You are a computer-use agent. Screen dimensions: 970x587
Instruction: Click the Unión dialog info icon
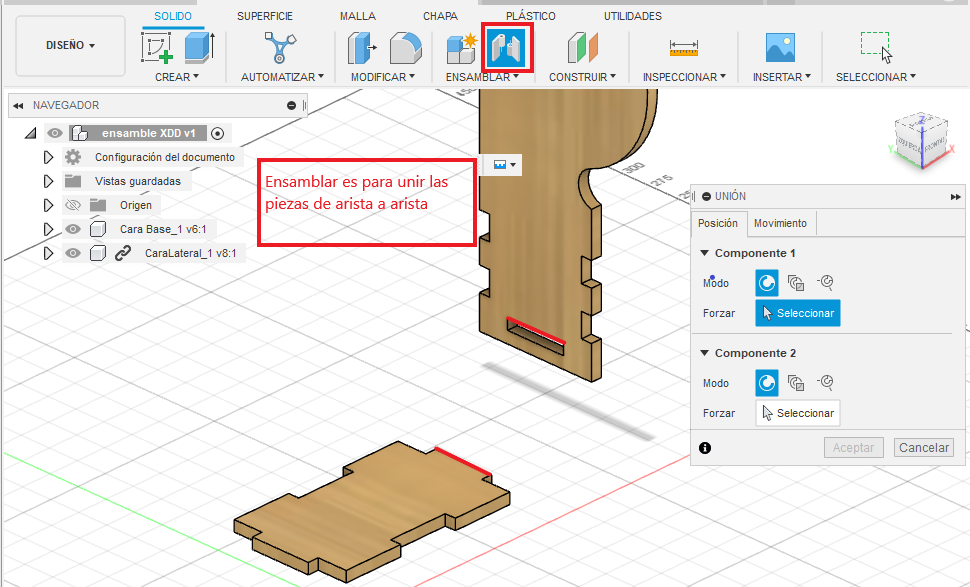[705, 448]
